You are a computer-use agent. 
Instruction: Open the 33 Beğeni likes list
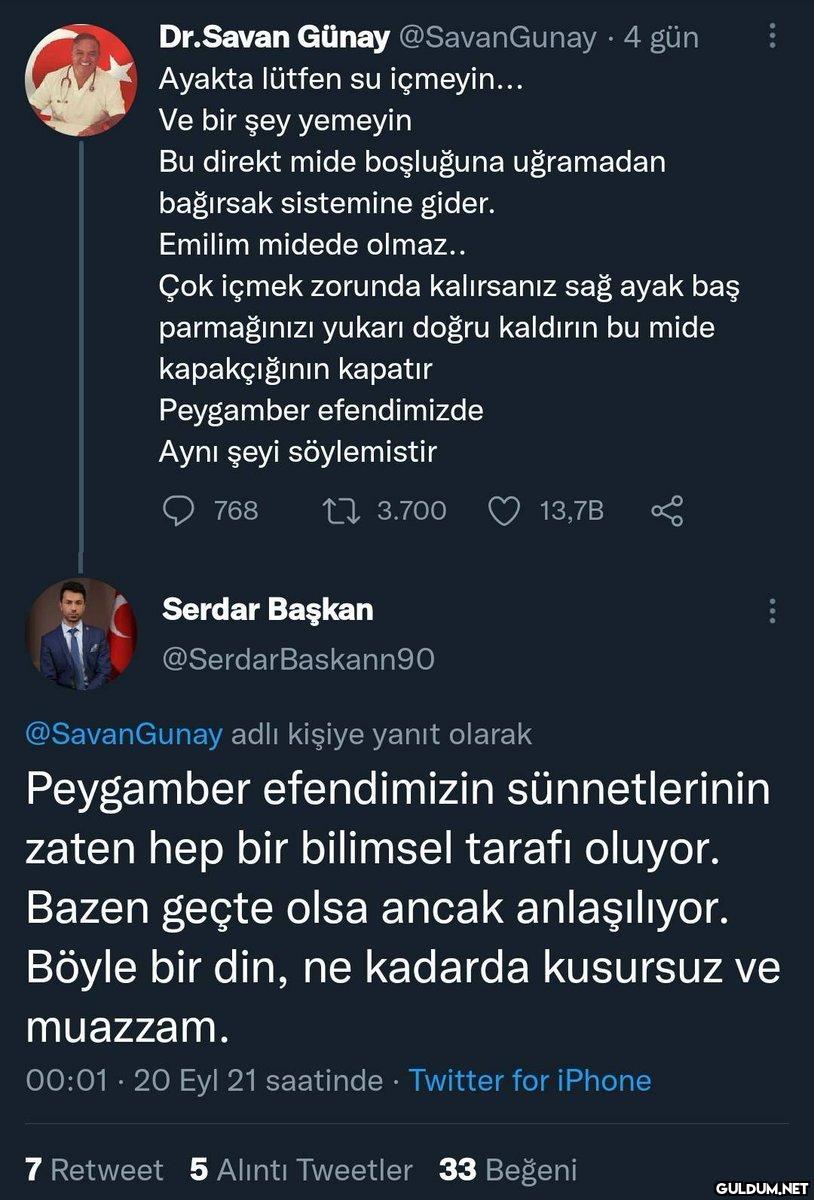click(x=508, y=1169)
